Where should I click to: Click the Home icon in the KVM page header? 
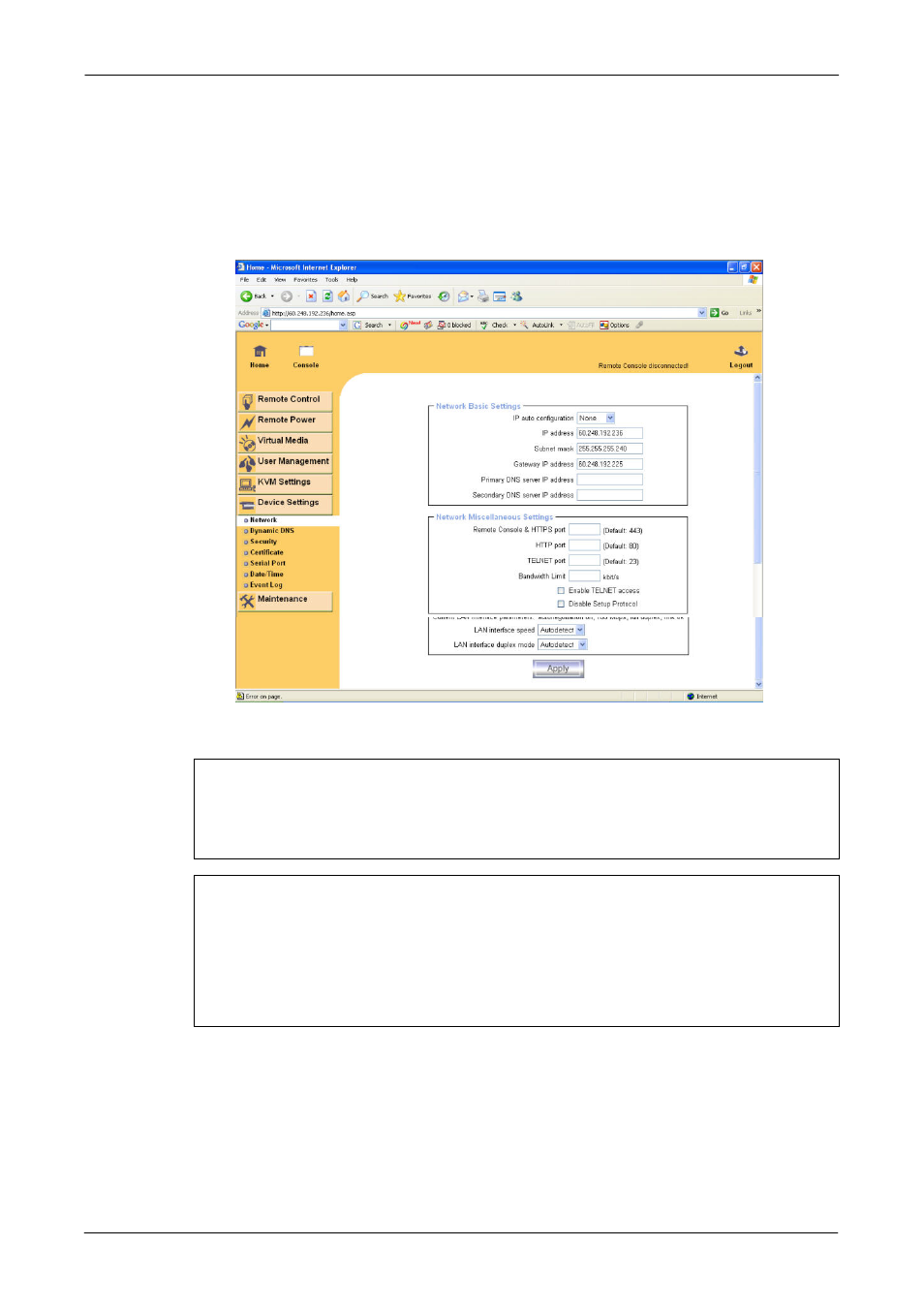tap(260, 351)
